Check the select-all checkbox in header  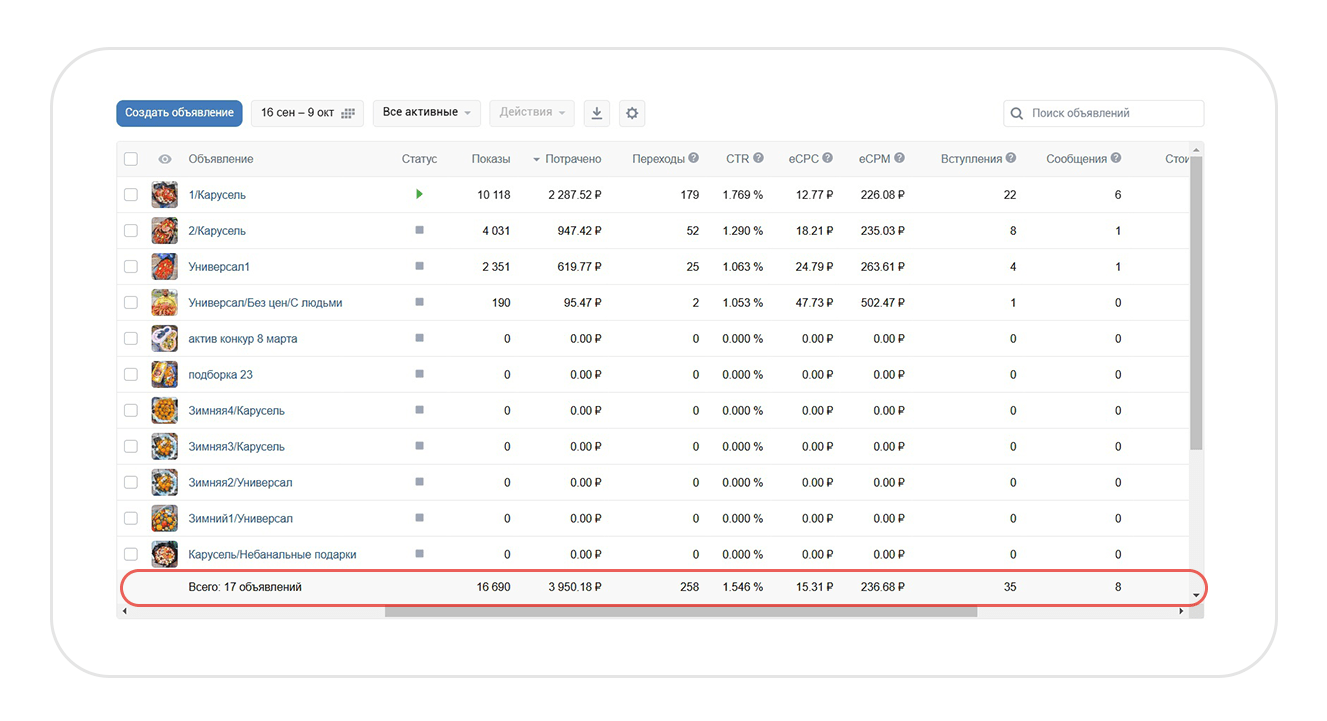pos(131,159)
